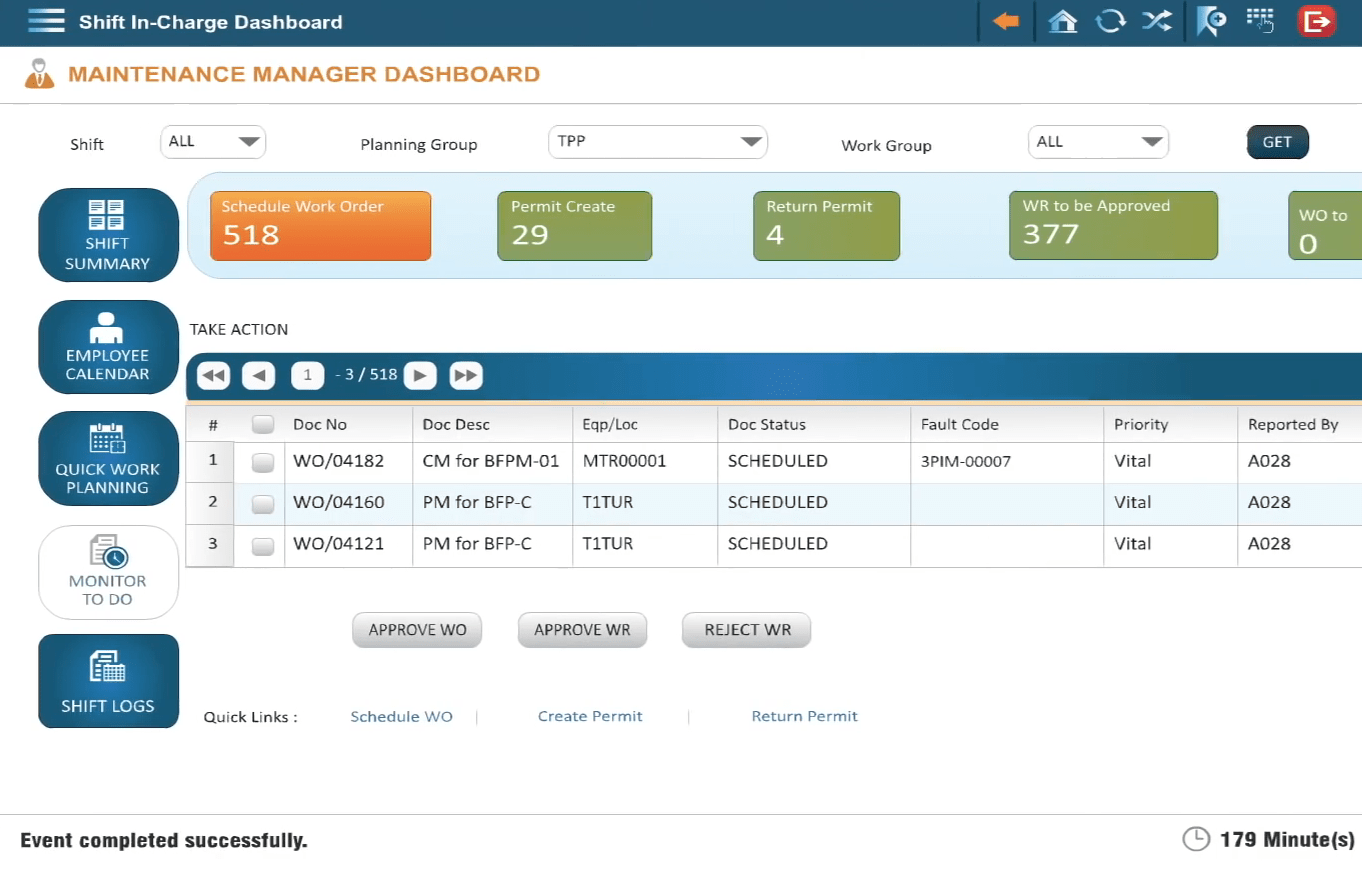The height and width of the screenshot is (870, 1362).
Task: Expand the Work Group dropdown
Action: [1097, 142]
